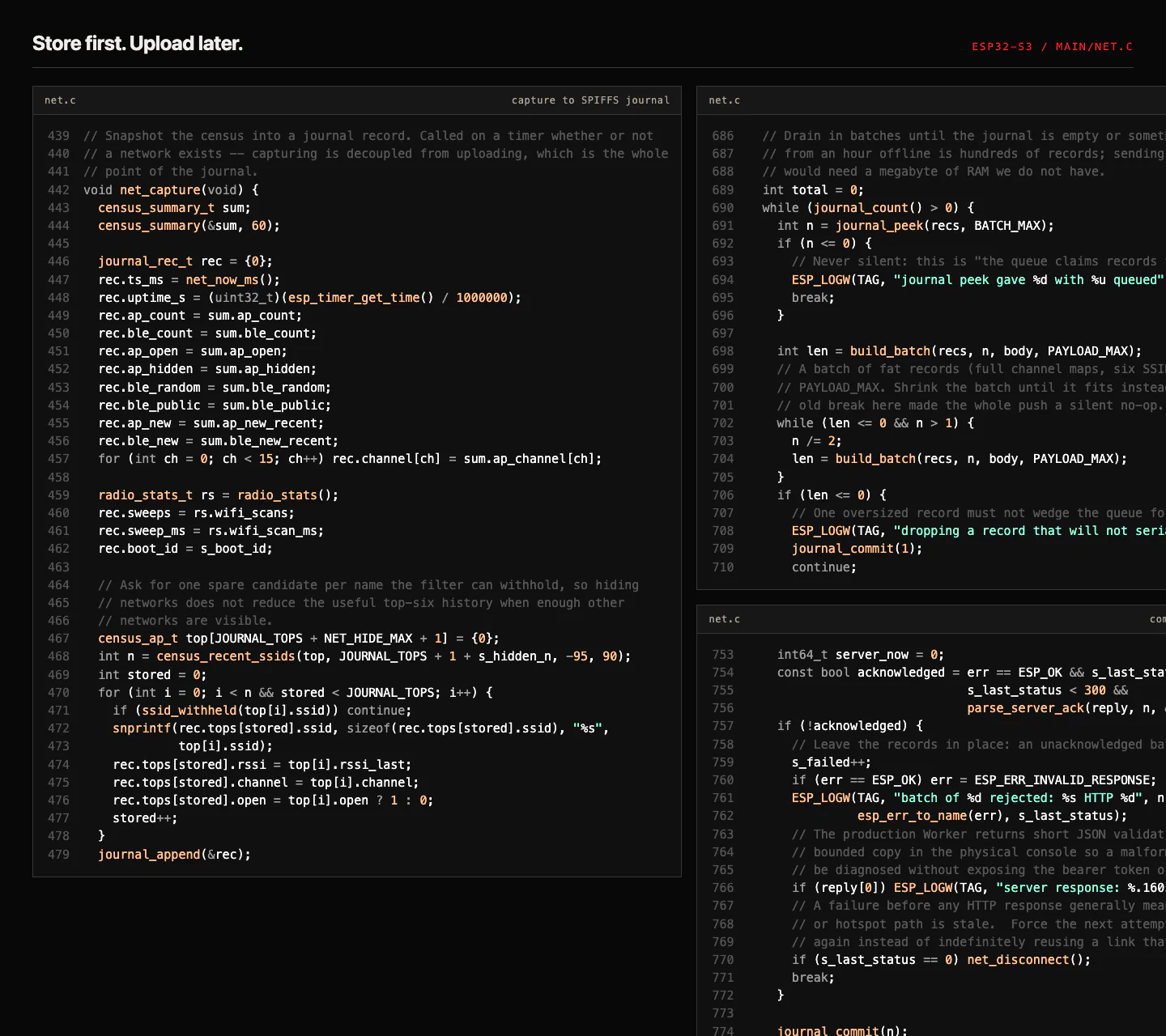1166x1036 pixels.
Task: Click the ESP_ERR_INVALID_RESPONSE assignment line
Action: pyautogui.click(x=974, y=780)
